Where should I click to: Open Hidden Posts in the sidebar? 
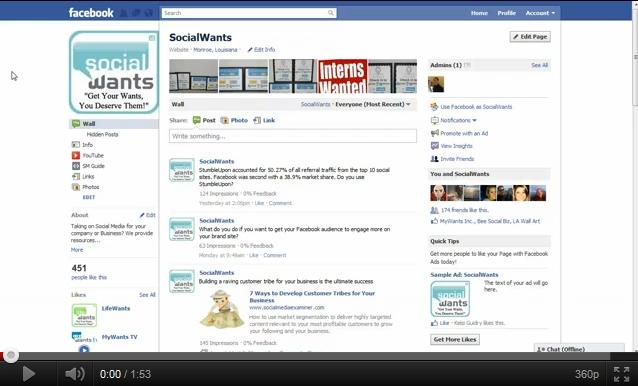click(103, 134)
